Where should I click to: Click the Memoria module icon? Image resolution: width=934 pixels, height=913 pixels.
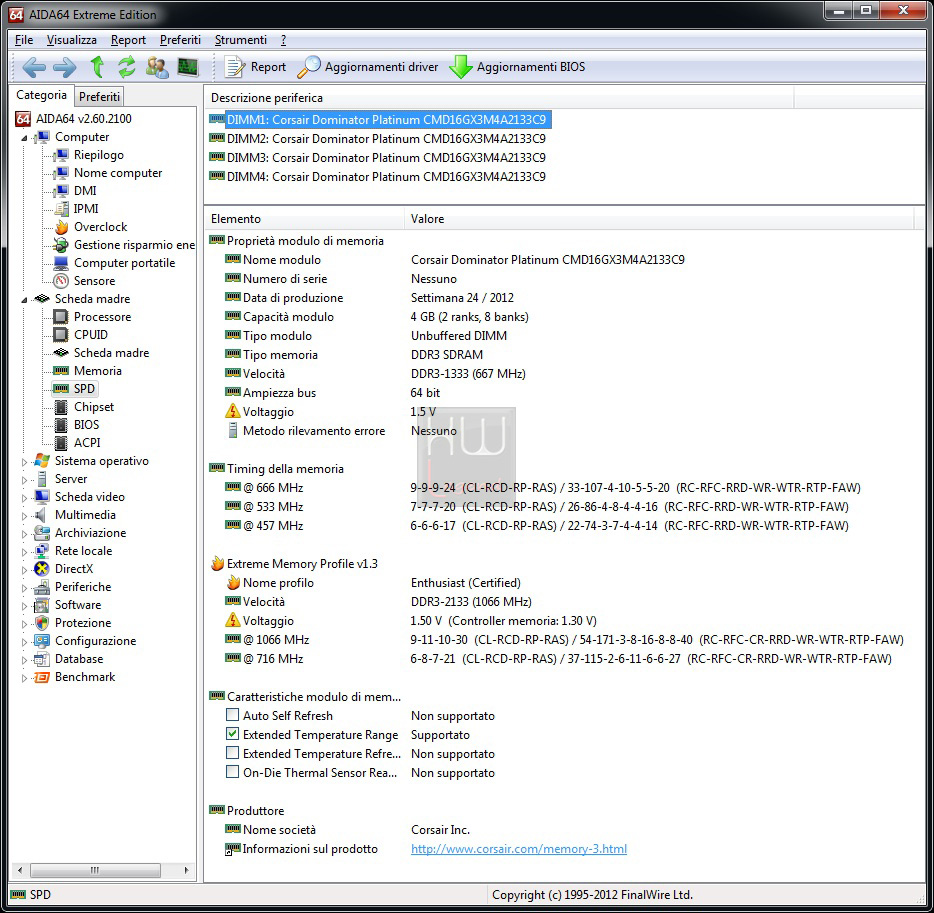click(61, 371)
